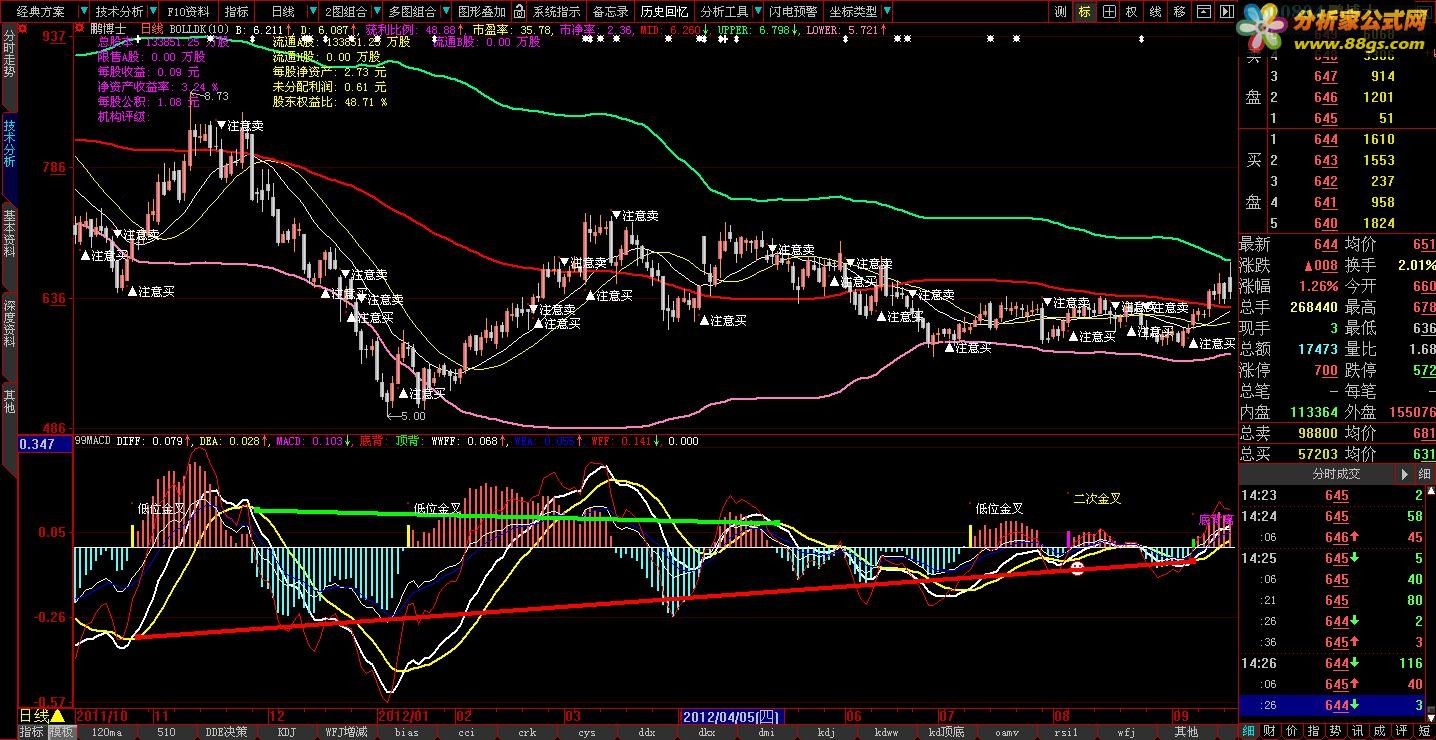
Task: Click the window layout icon near toolbar end
Action: pyautogui.click(x=1203, y=12)
